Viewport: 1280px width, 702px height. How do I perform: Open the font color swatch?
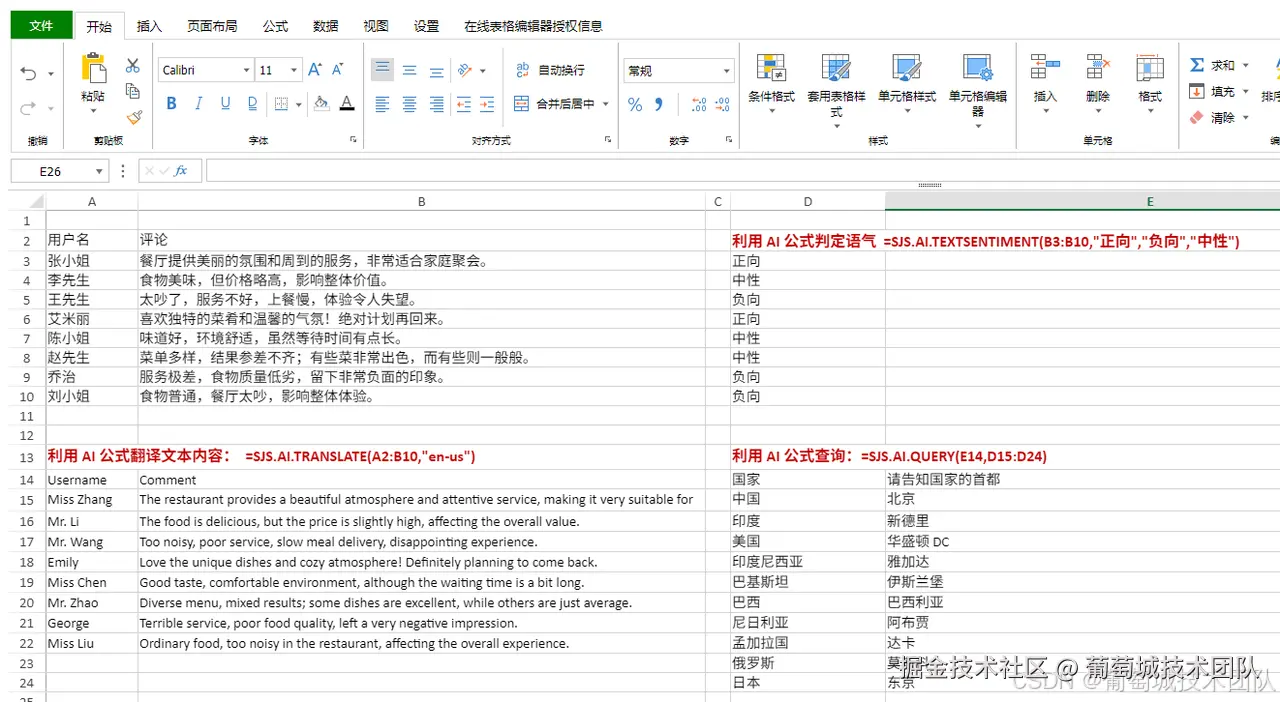click(x=347, y=103)
